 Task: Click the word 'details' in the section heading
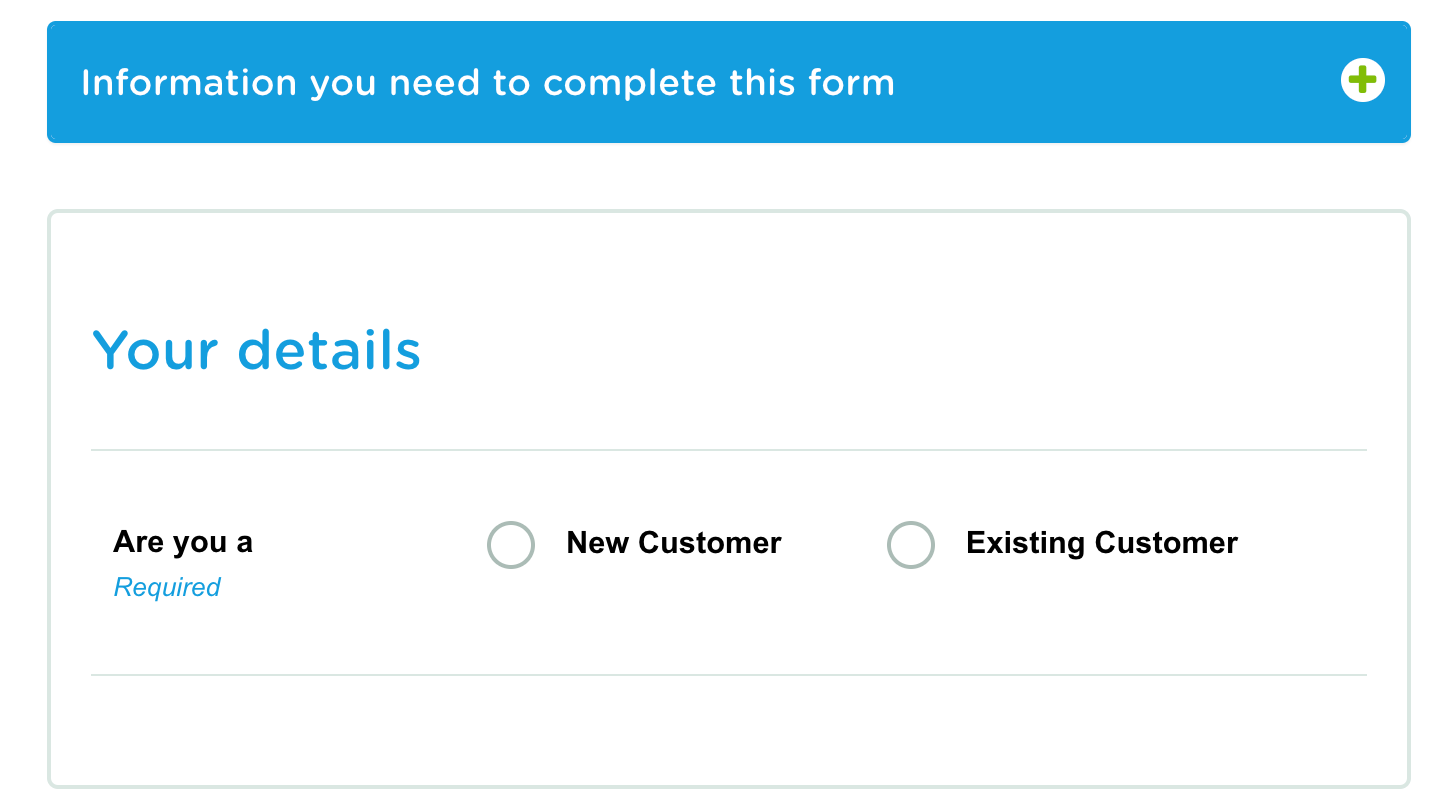click(x=329, y=350)
